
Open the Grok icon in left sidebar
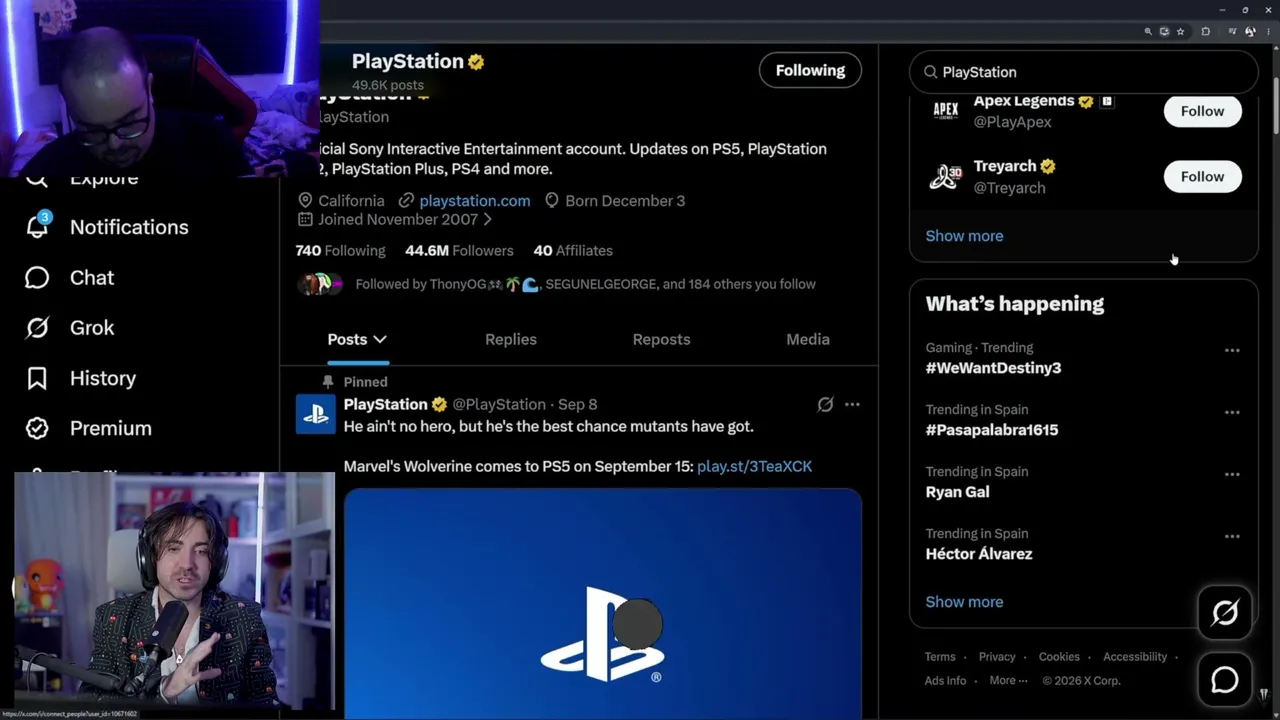[37, 327]
